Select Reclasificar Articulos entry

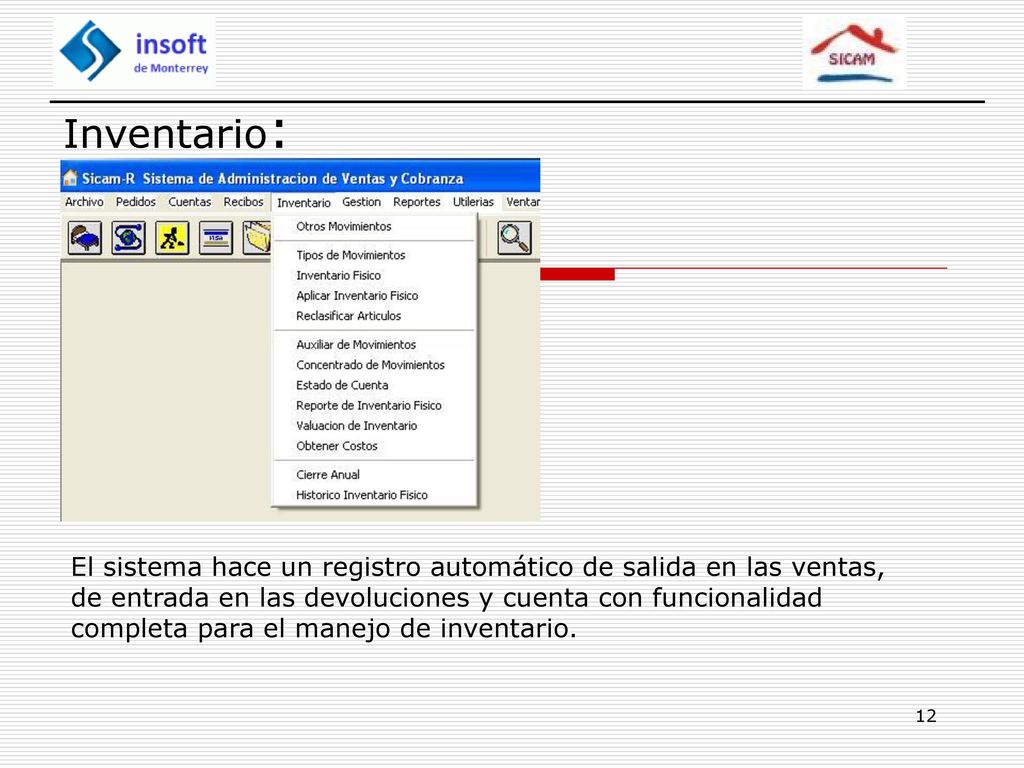[x=375, y=315]
